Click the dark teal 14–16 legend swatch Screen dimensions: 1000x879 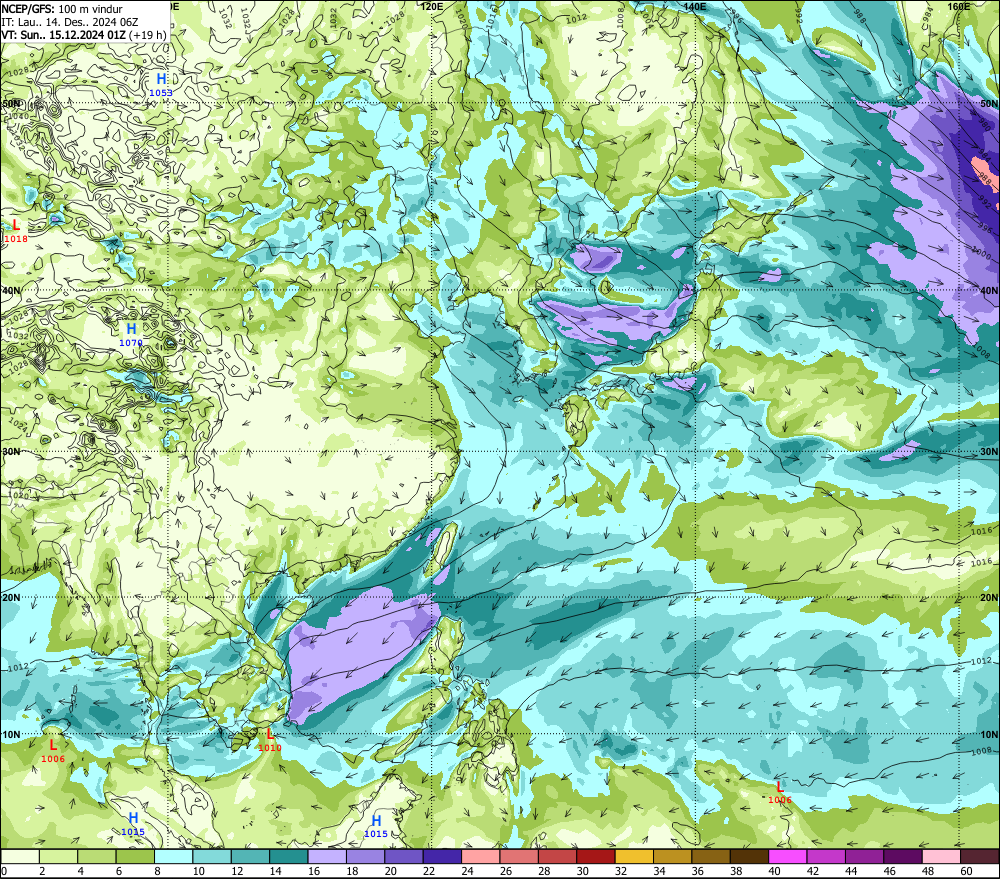(x=289, y=856)
